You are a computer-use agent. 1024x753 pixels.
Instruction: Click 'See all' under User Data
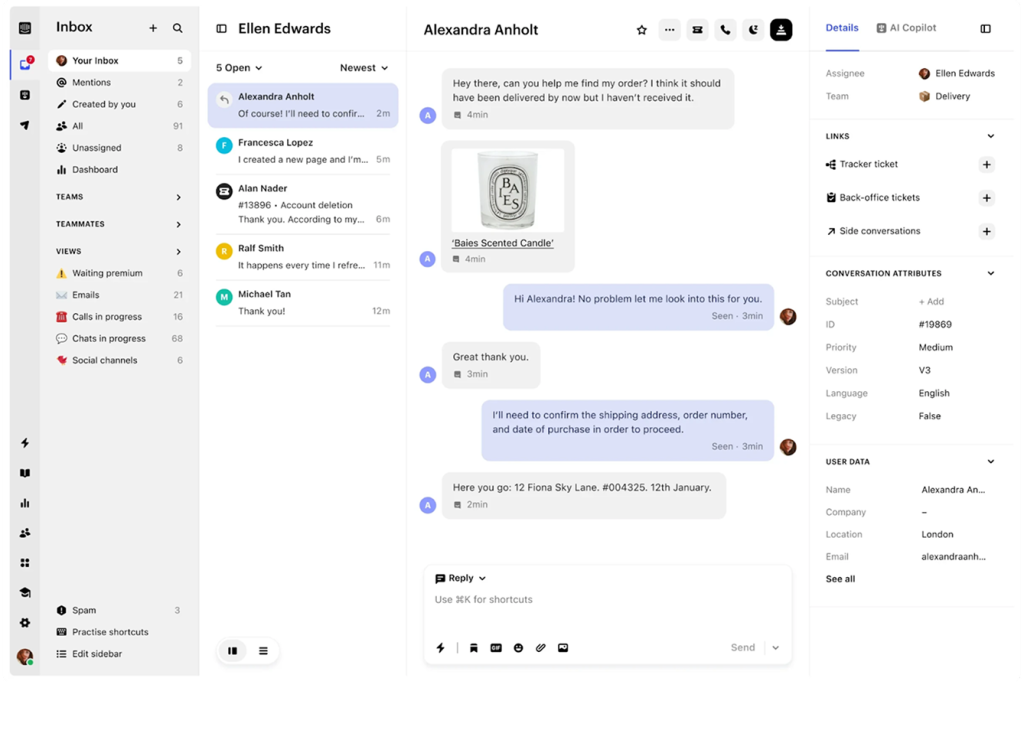(840, 579)
